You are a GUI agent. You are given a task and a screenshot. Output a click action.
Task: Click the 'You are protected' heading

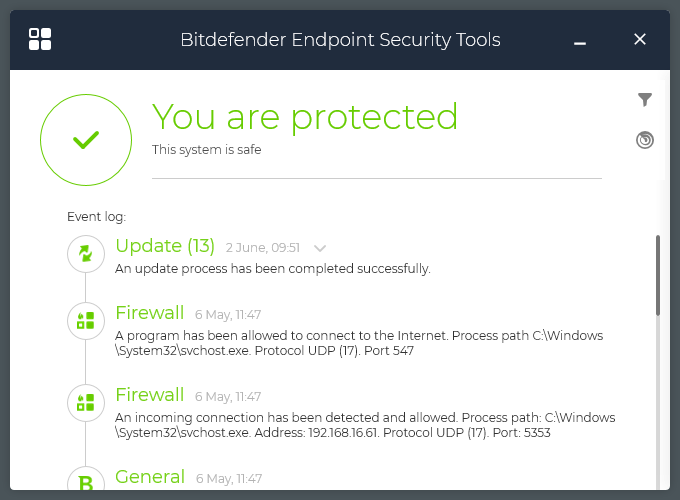tap(305, 117)
